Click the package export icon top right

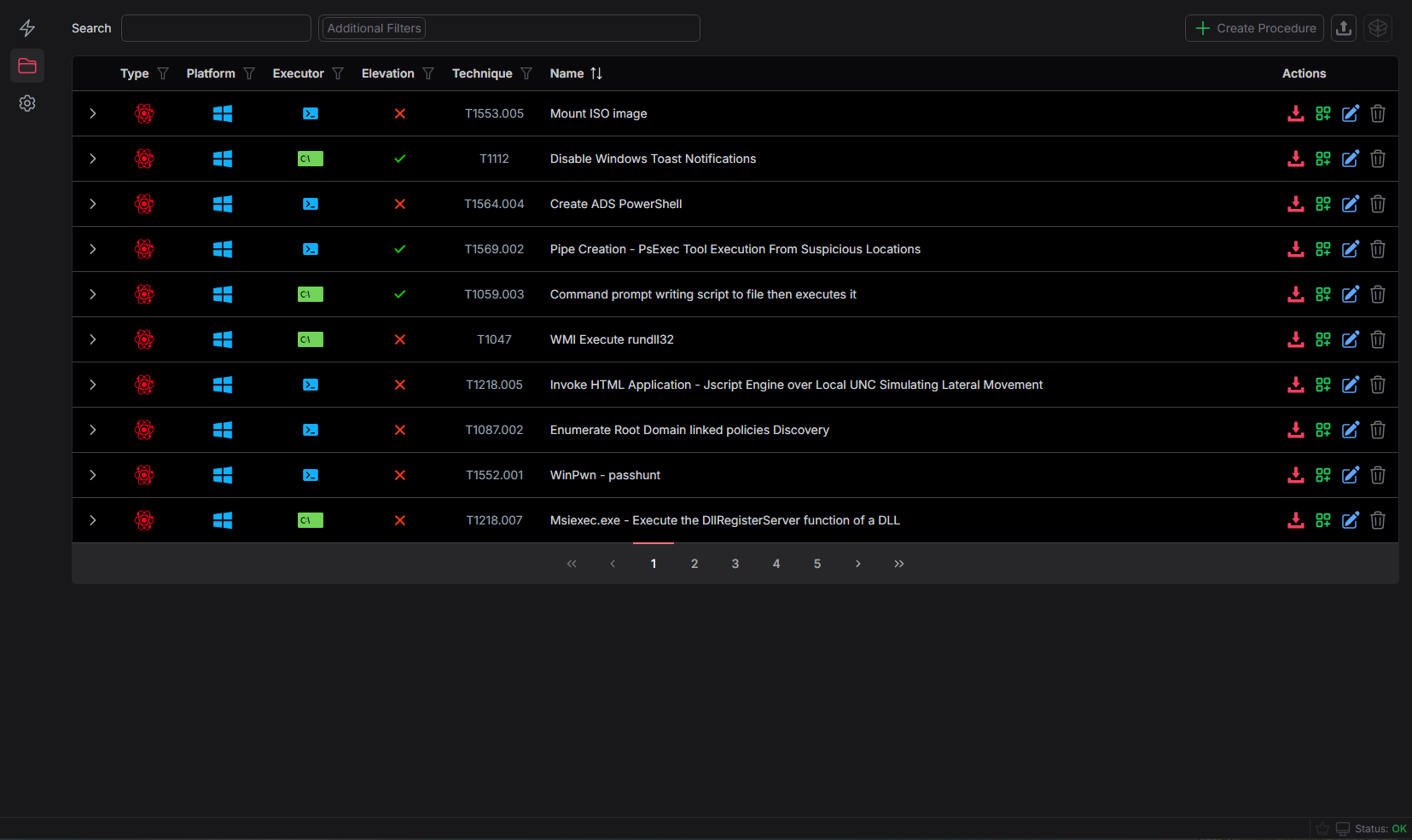[x=1378, y=27]
